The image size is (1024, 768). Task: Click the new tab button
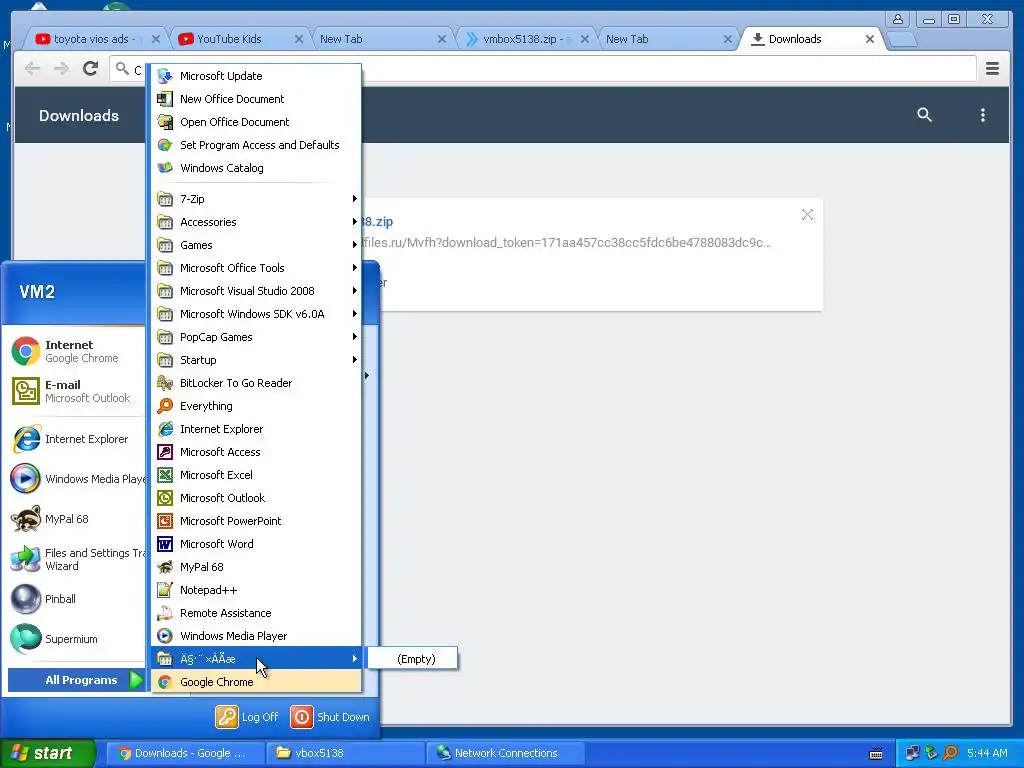tap(903, 40)
